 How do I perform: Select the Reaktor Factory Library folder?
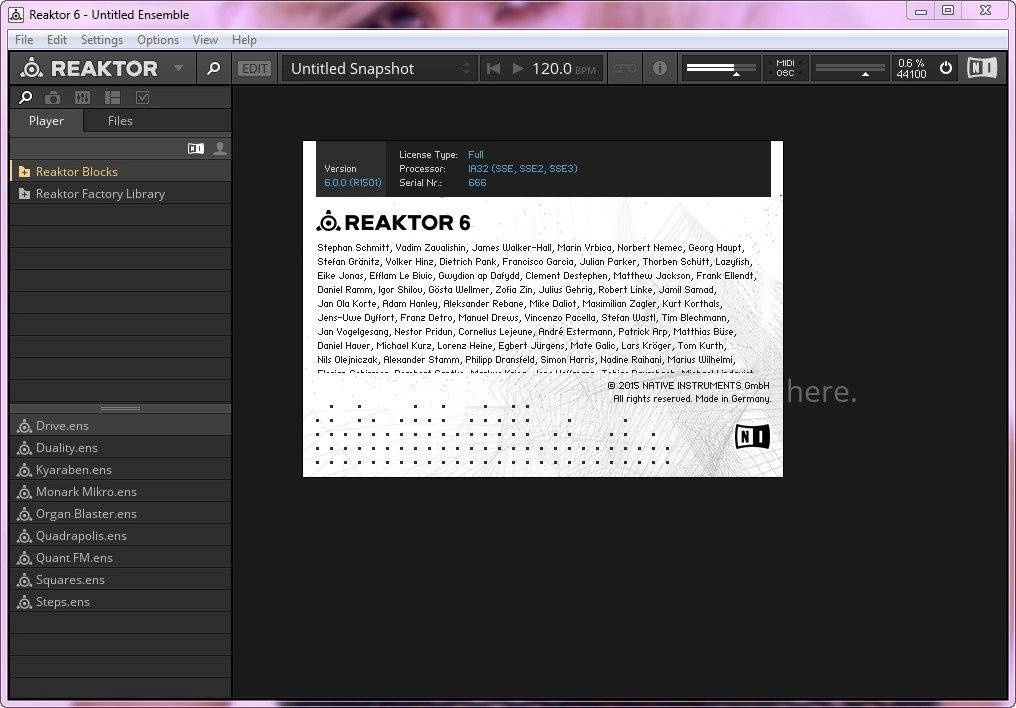tap(121, 194)
